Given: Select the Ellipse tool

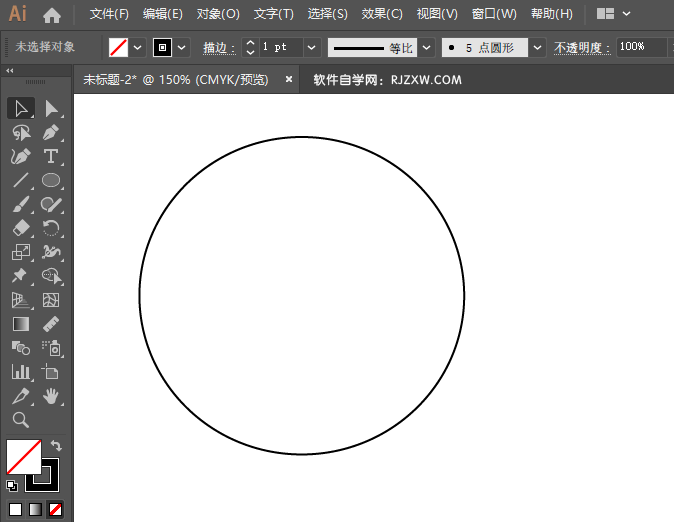Looking at the screenshot, I should [51, 180].
